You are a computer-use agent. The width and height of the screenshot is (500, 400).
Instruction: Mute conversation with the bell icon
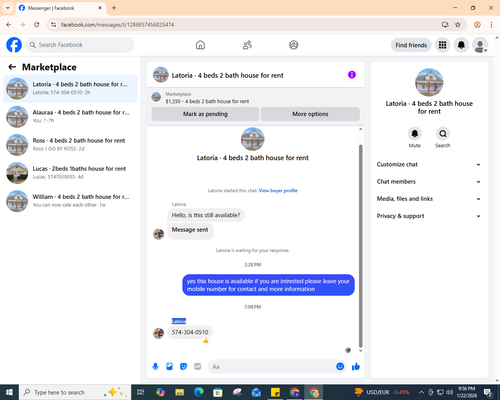coord(415,134)
